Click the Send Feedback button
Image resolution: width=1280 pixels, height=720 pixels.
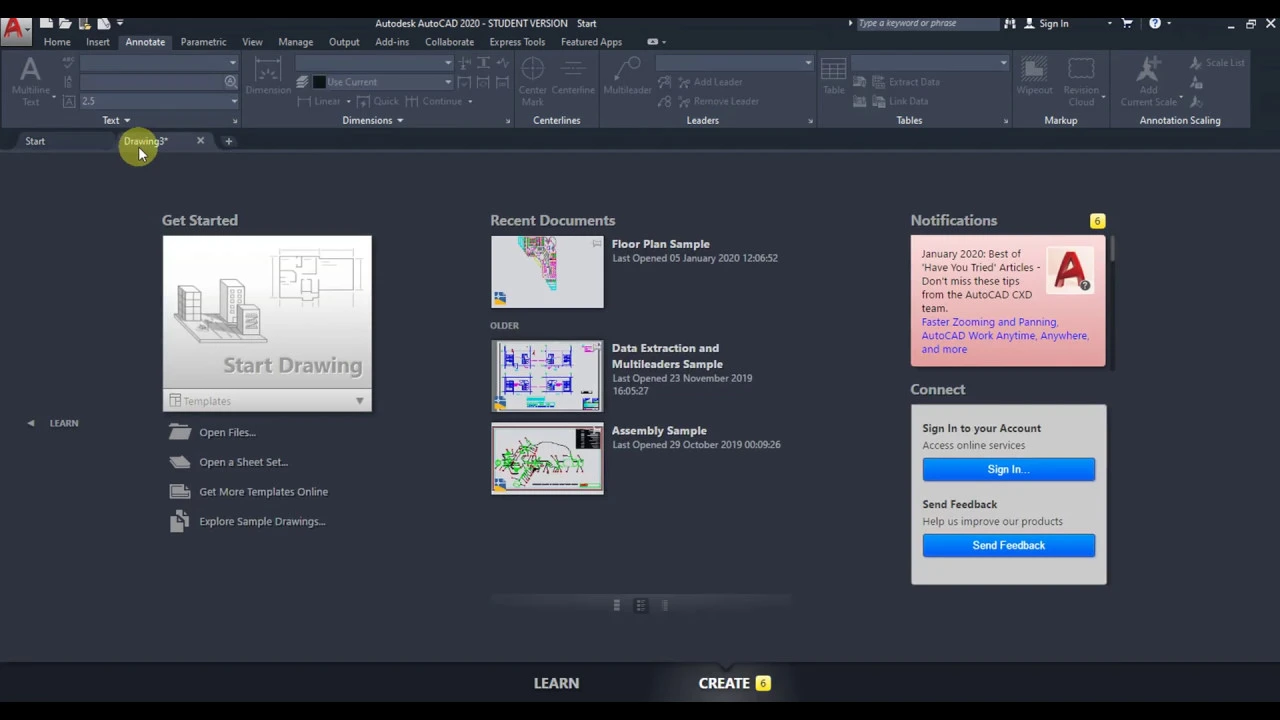pyautogui.click(x=1008, y=545)
